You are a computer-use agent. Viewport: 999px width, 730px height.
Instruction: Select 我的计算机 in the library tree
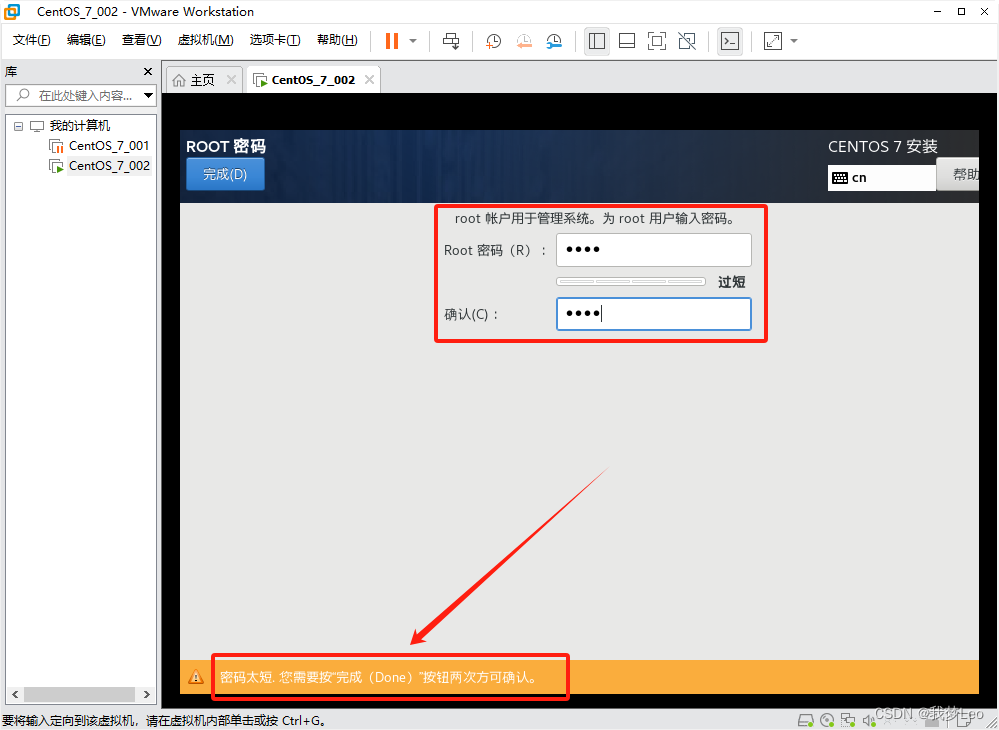point(80,126)
